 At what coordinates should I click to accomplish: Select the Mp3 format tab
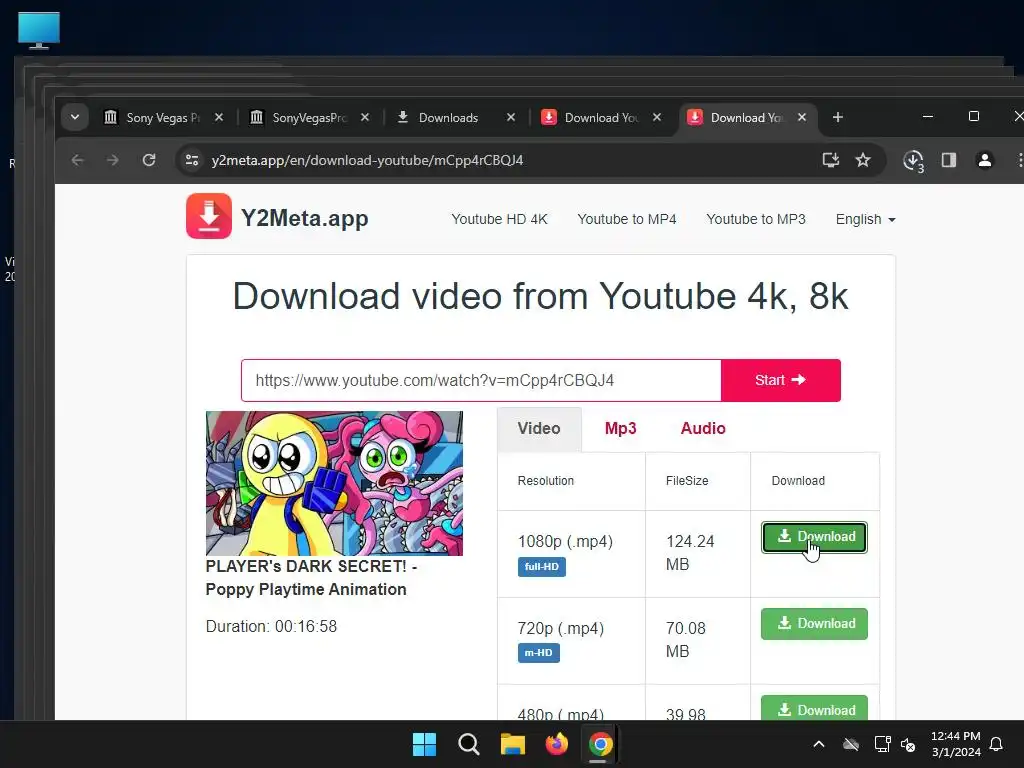tap(620, 428)
